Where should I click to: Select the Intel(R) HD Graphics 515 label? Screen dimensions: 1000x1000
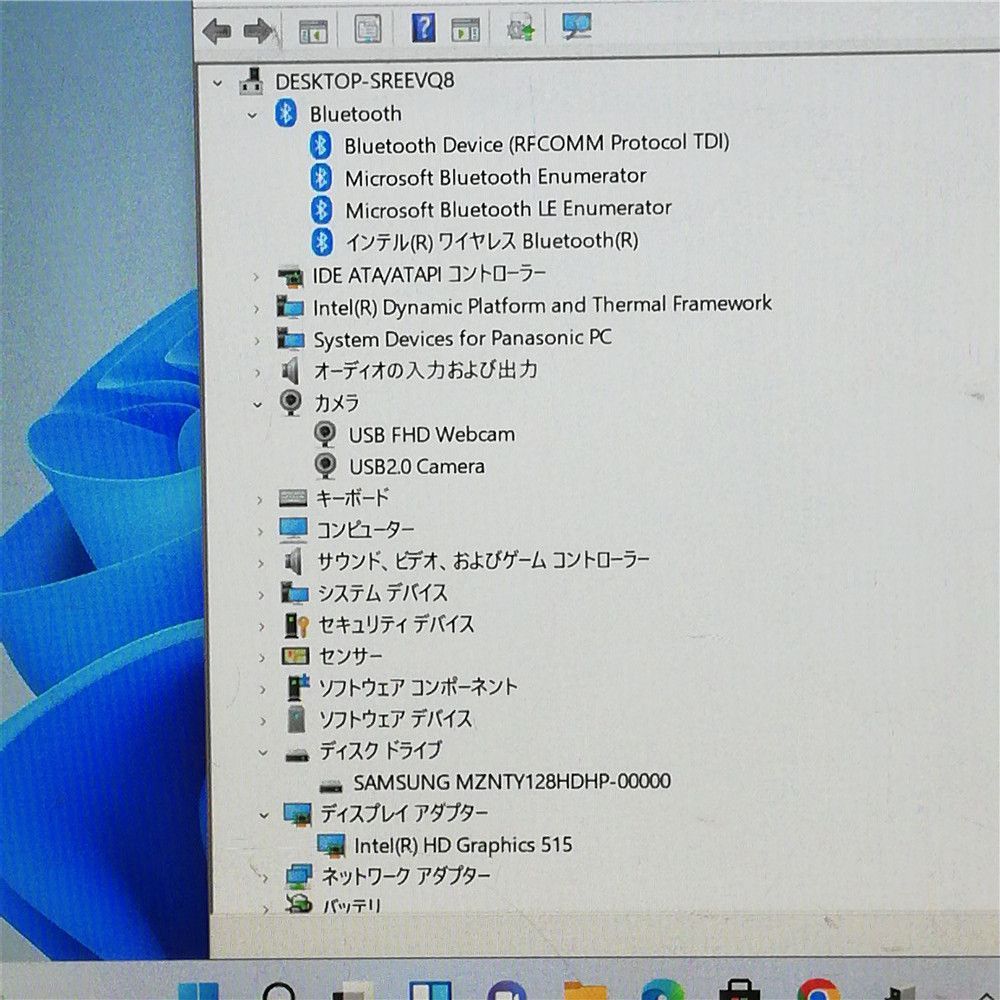pyautogui.click(x=463, y=845)
